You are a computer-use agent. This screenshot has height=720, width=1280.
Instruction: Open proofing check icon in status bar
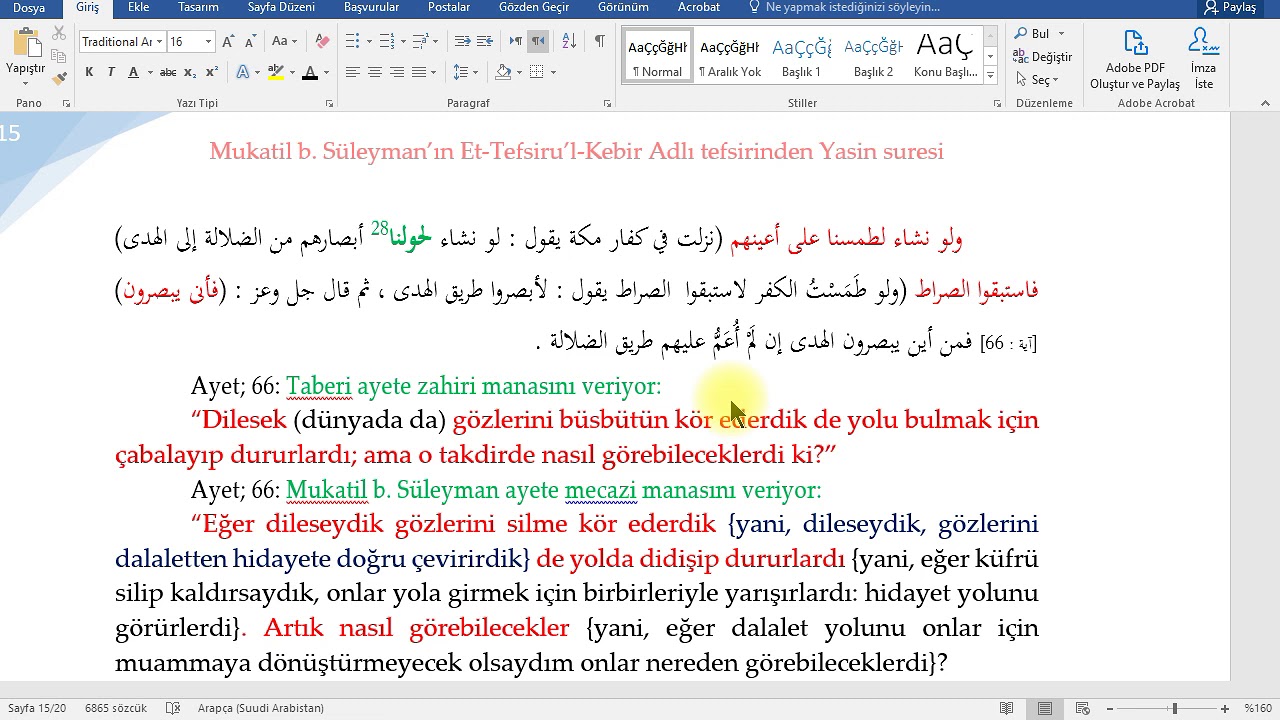pyautogui.click(x=173, y=708)
